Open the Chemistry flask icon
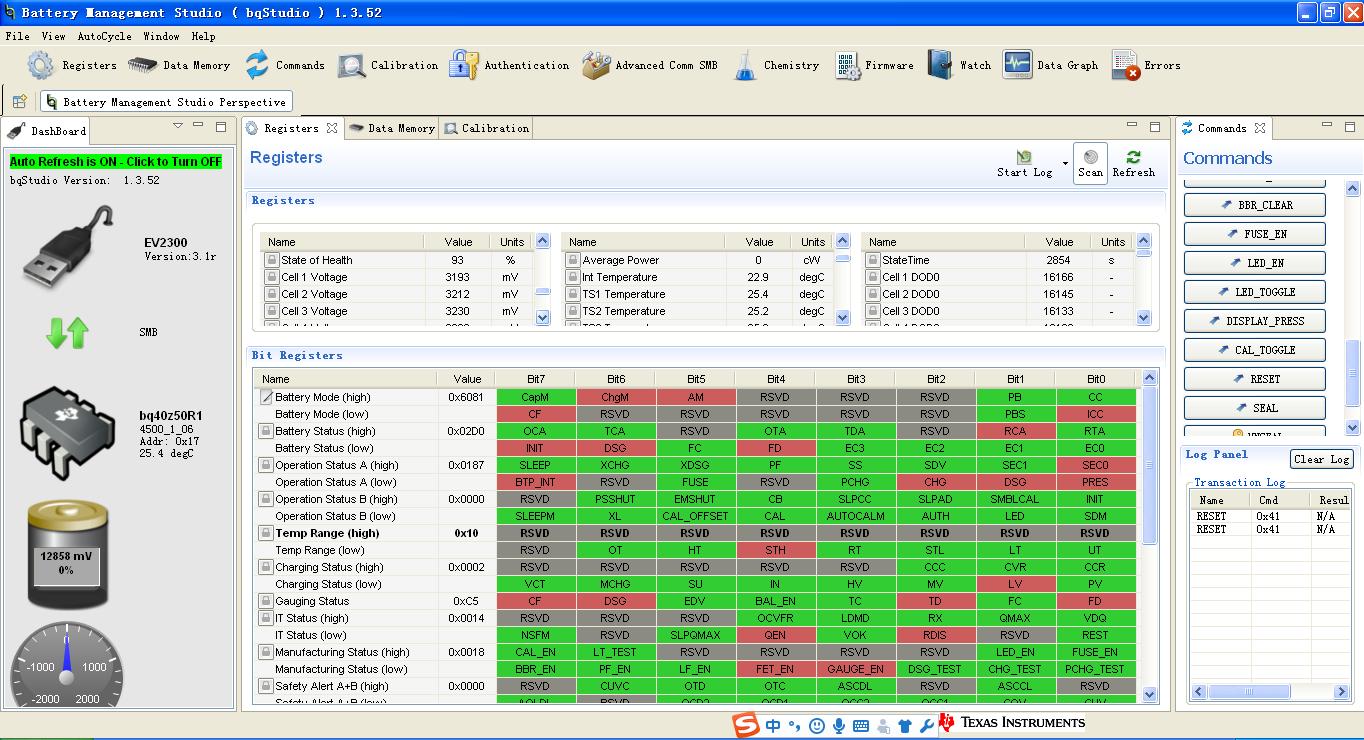Viewport: 1364px width, 740px height. (745, 65)
